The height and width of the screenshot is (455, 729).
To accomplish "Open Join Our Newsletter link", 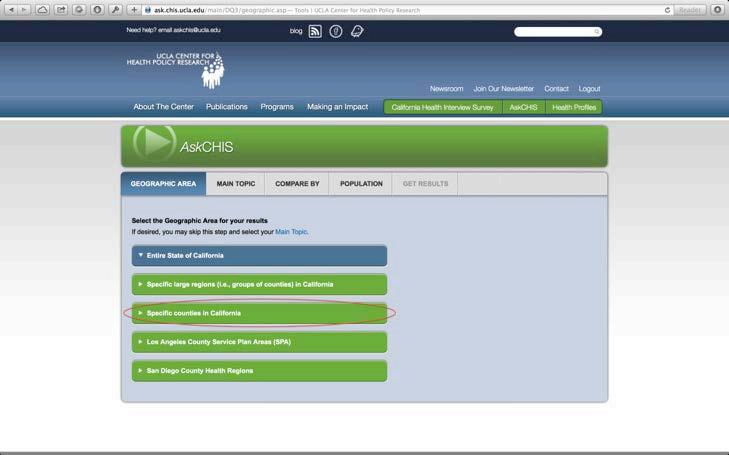I will click(x=504, y=88).
